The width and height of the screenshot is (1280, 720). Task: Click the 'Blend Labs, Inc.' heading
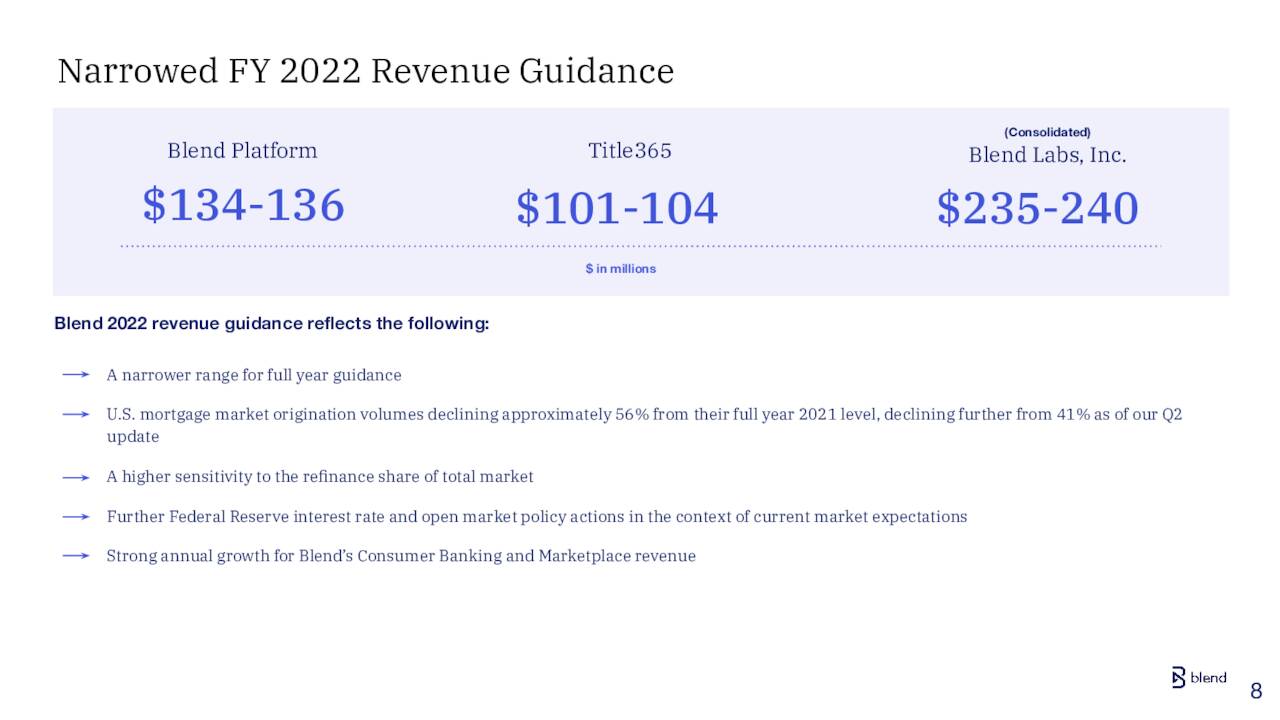pos(1047,155)
